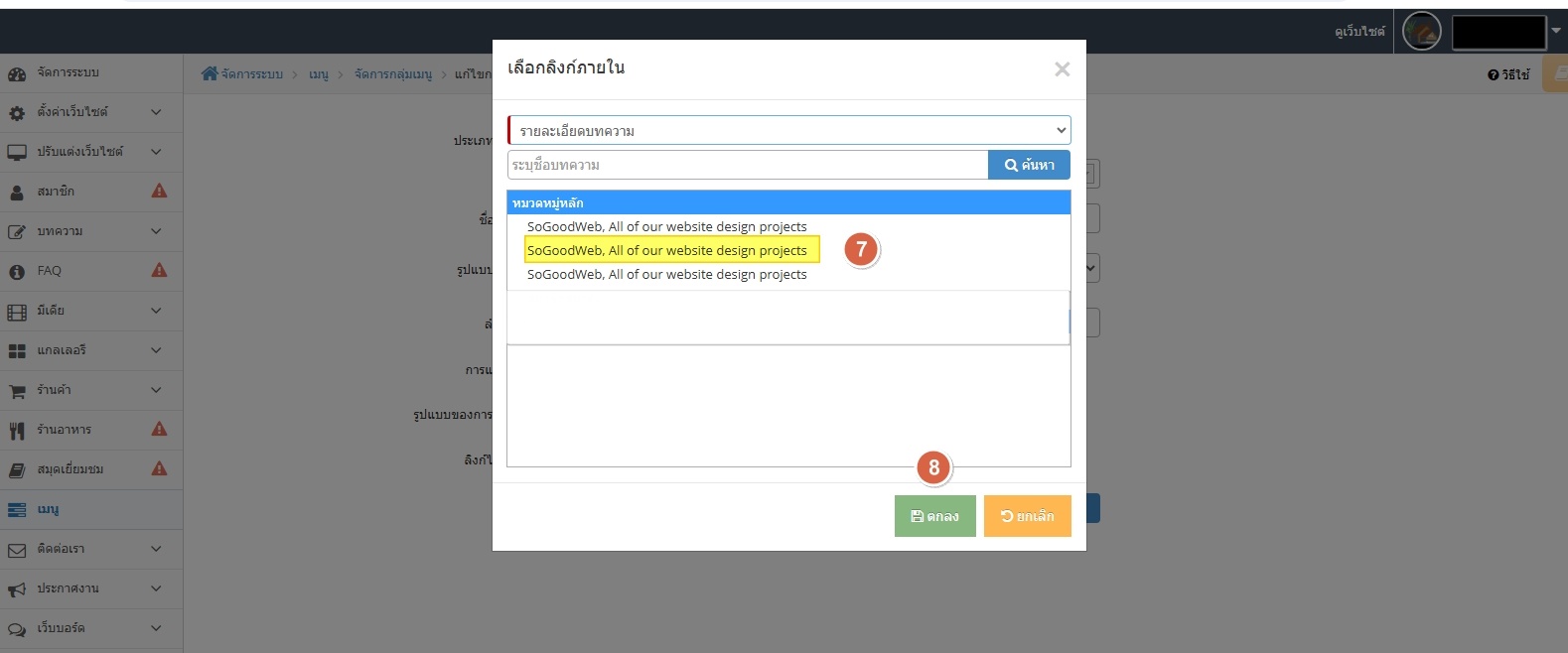Open the รายละเอียดบทความ dropdown
This screenshot has width=1568, height=653.
tap(788, 130)
